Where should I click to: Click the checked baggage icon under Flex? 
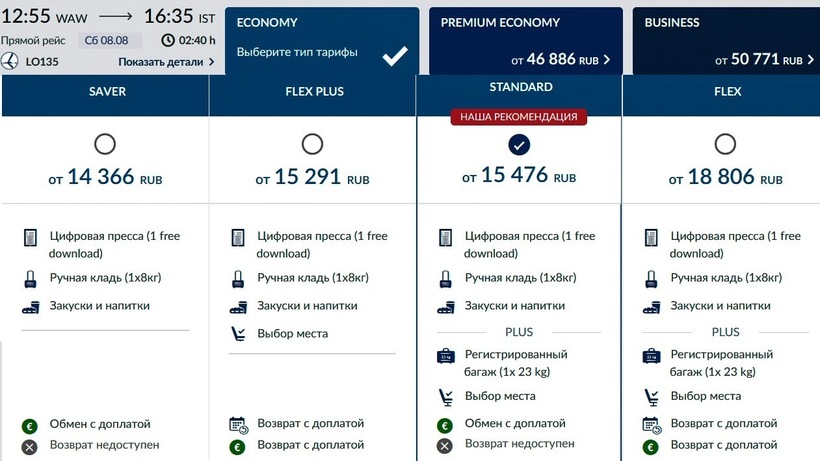[x=652, y=355]
